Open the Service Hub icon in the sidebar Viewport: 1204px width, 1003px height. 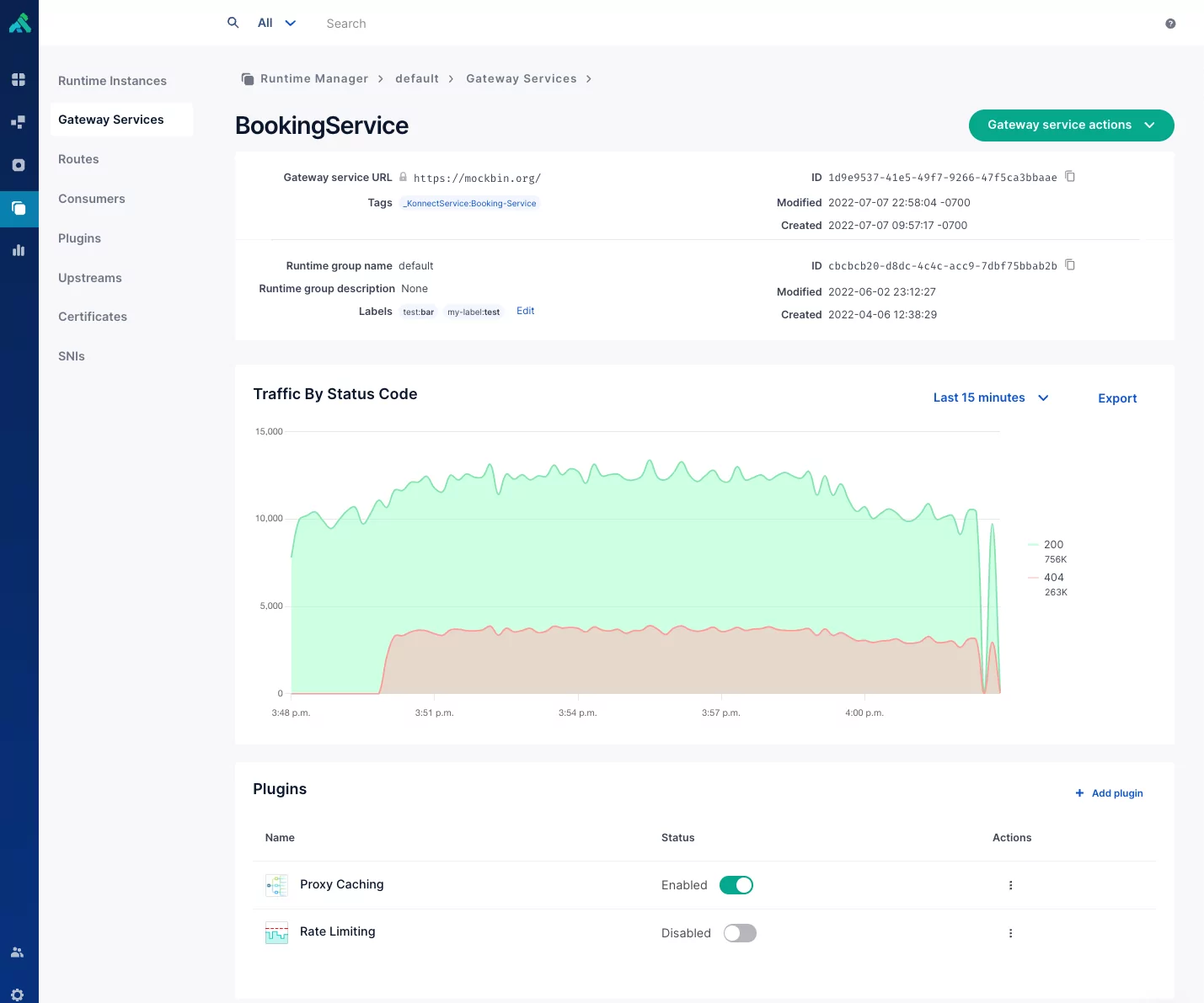click(19, 121)
